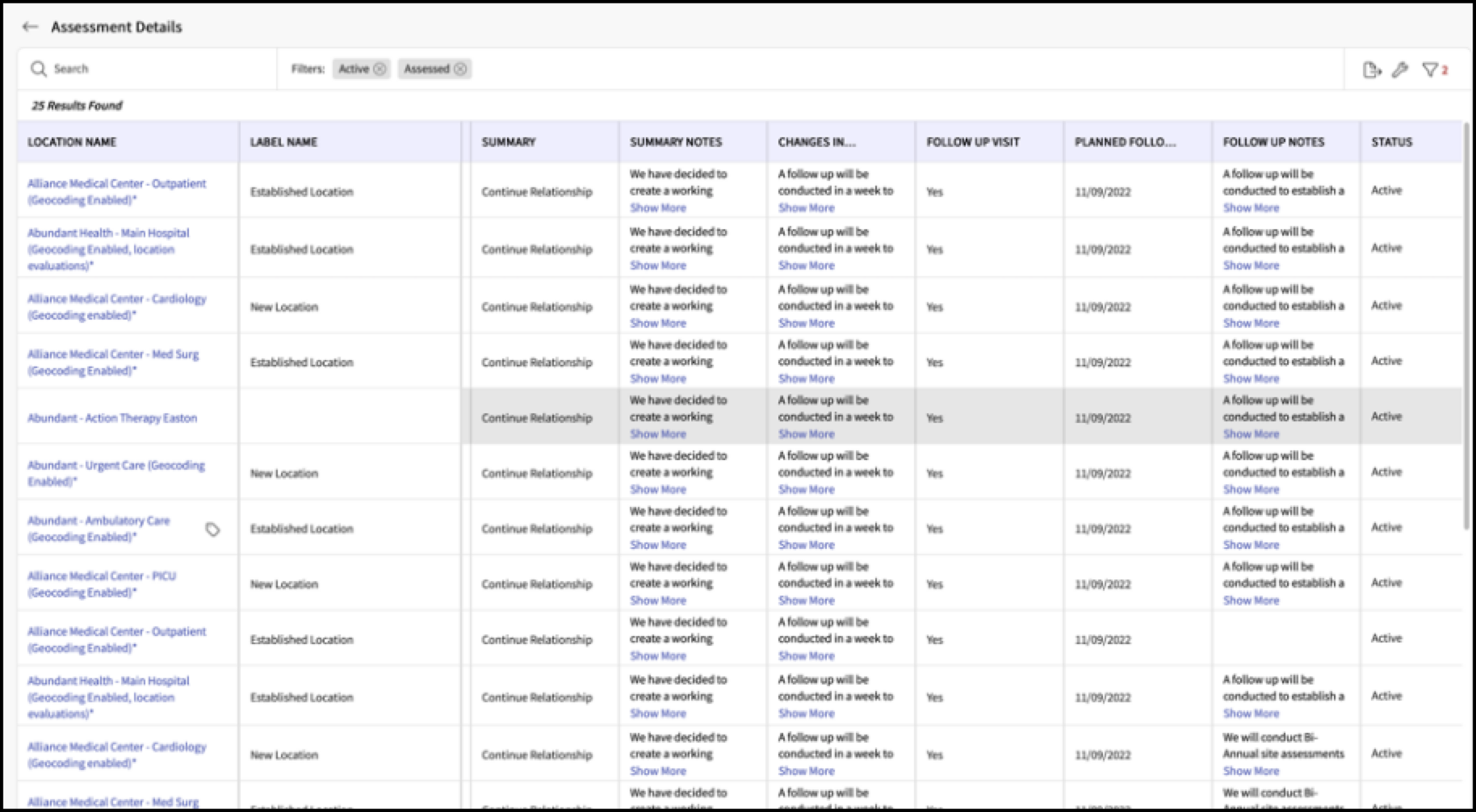Screen dimensions: 1476x812
Task: Sort by the Status column header
Action: (1391, 142)
